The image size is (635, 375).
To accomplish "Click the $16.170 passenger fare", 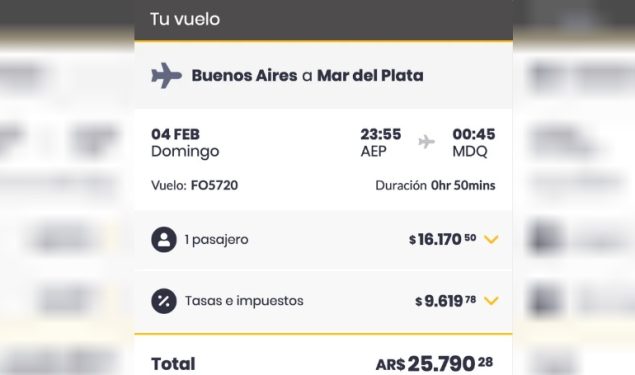I will coord(443,239).
